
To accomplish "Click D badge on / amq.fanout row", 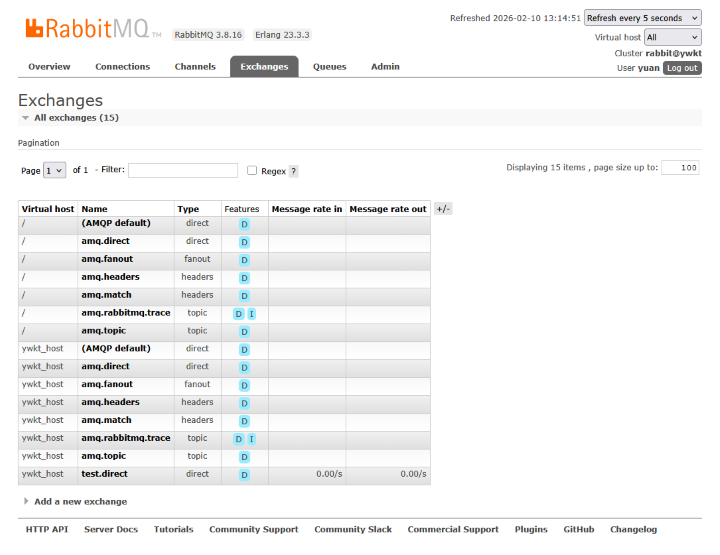I will tap(244, 260).
